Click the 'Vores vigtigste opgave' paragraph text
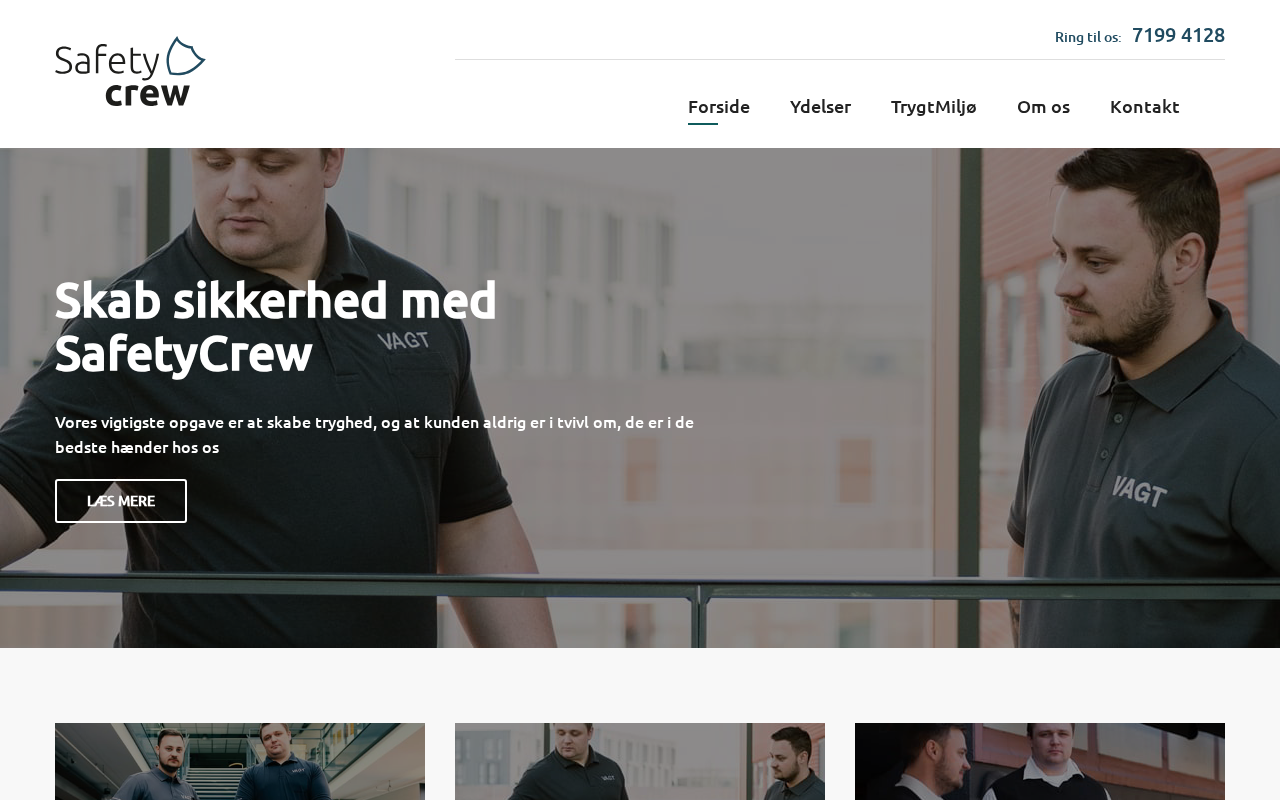This screenshot has width=1280, height=800. click(374, 434)
